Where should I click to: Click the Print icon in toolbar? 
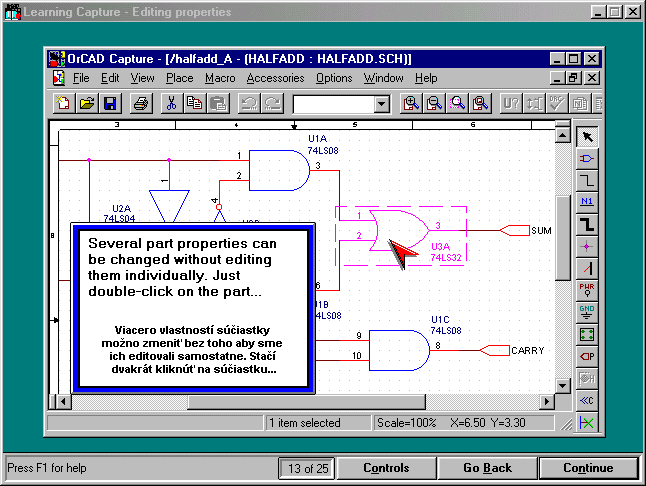tap(141, 103)
